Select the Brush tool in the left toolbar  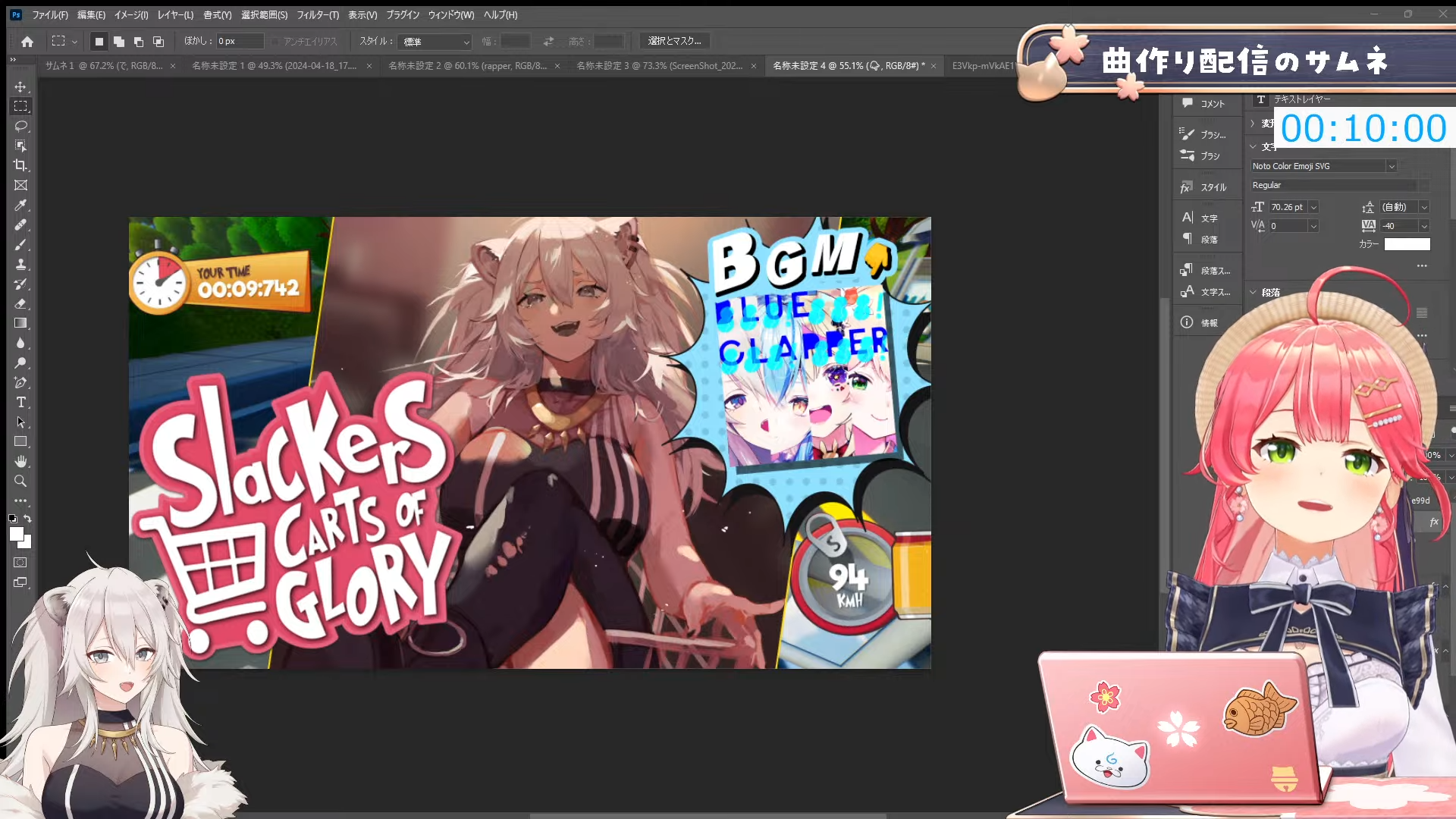click(20, 244)
